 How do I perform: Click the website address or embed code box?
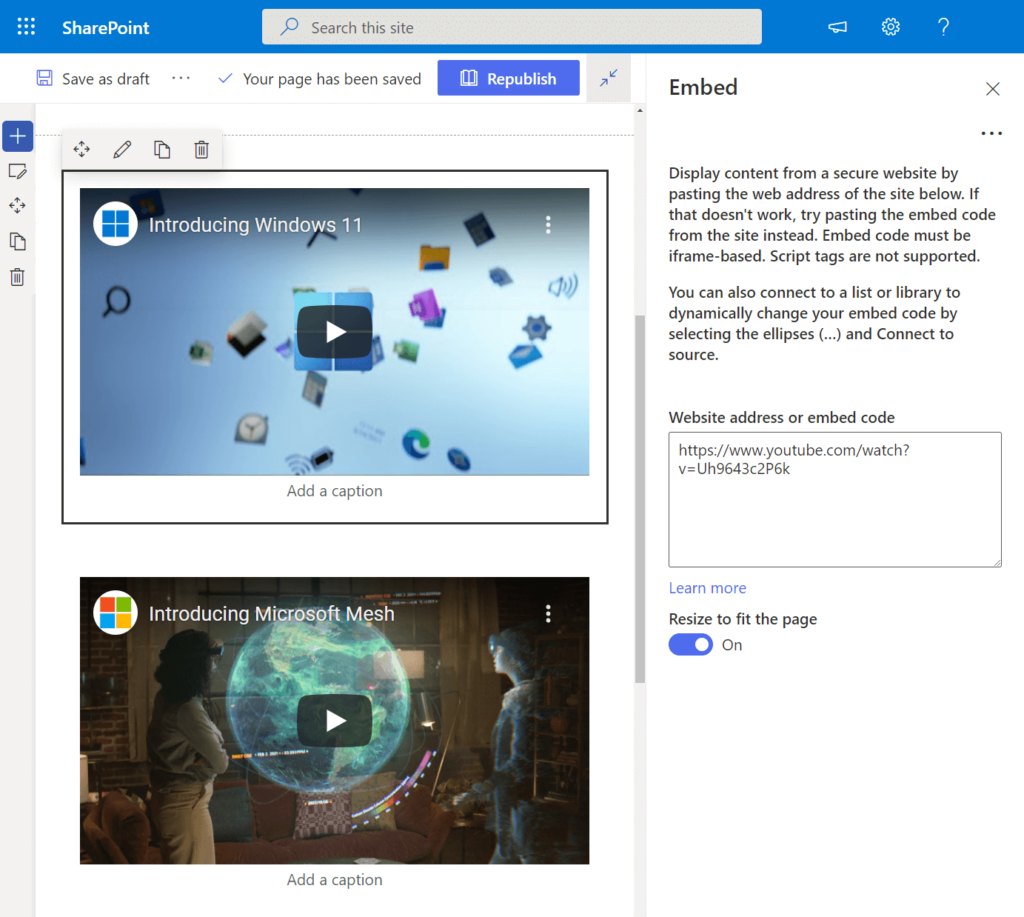click(x=835, y=499)
